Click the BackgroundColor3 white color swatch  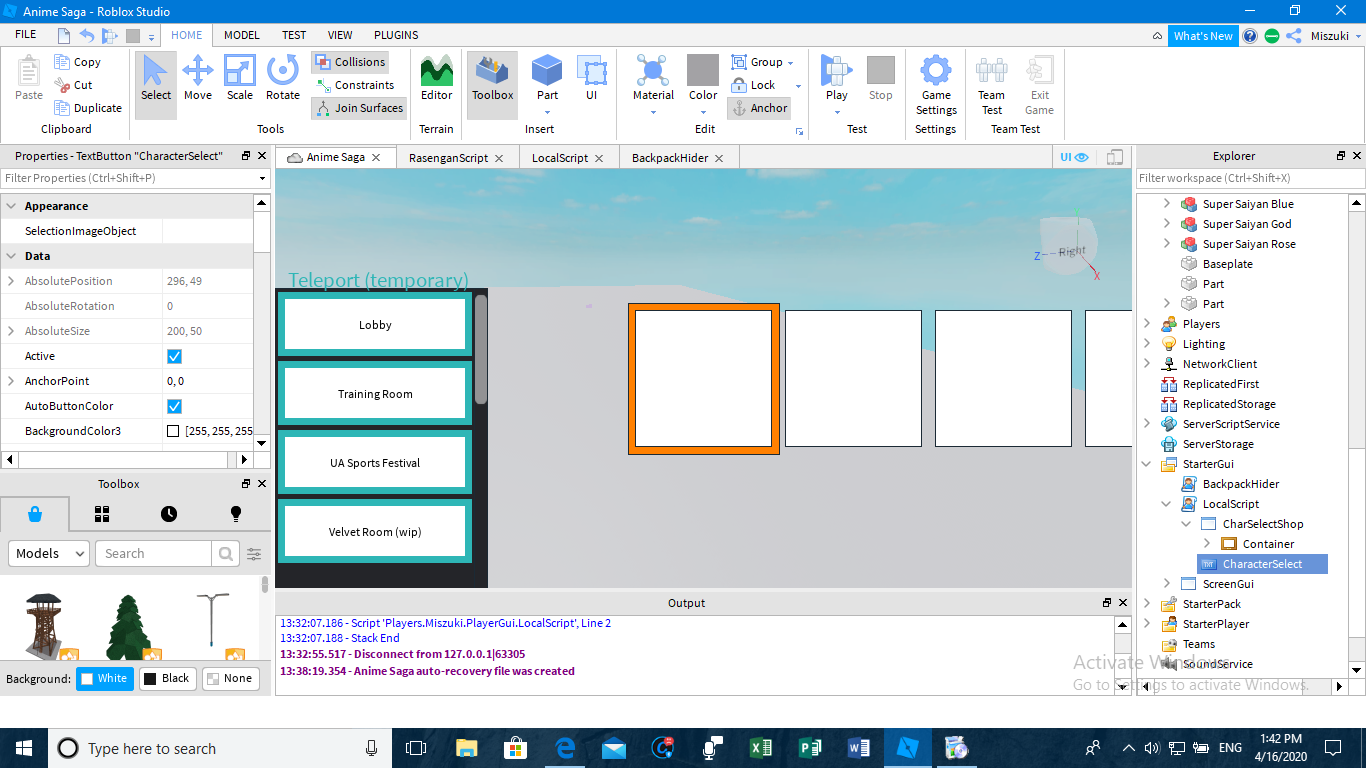click(173, 431)
